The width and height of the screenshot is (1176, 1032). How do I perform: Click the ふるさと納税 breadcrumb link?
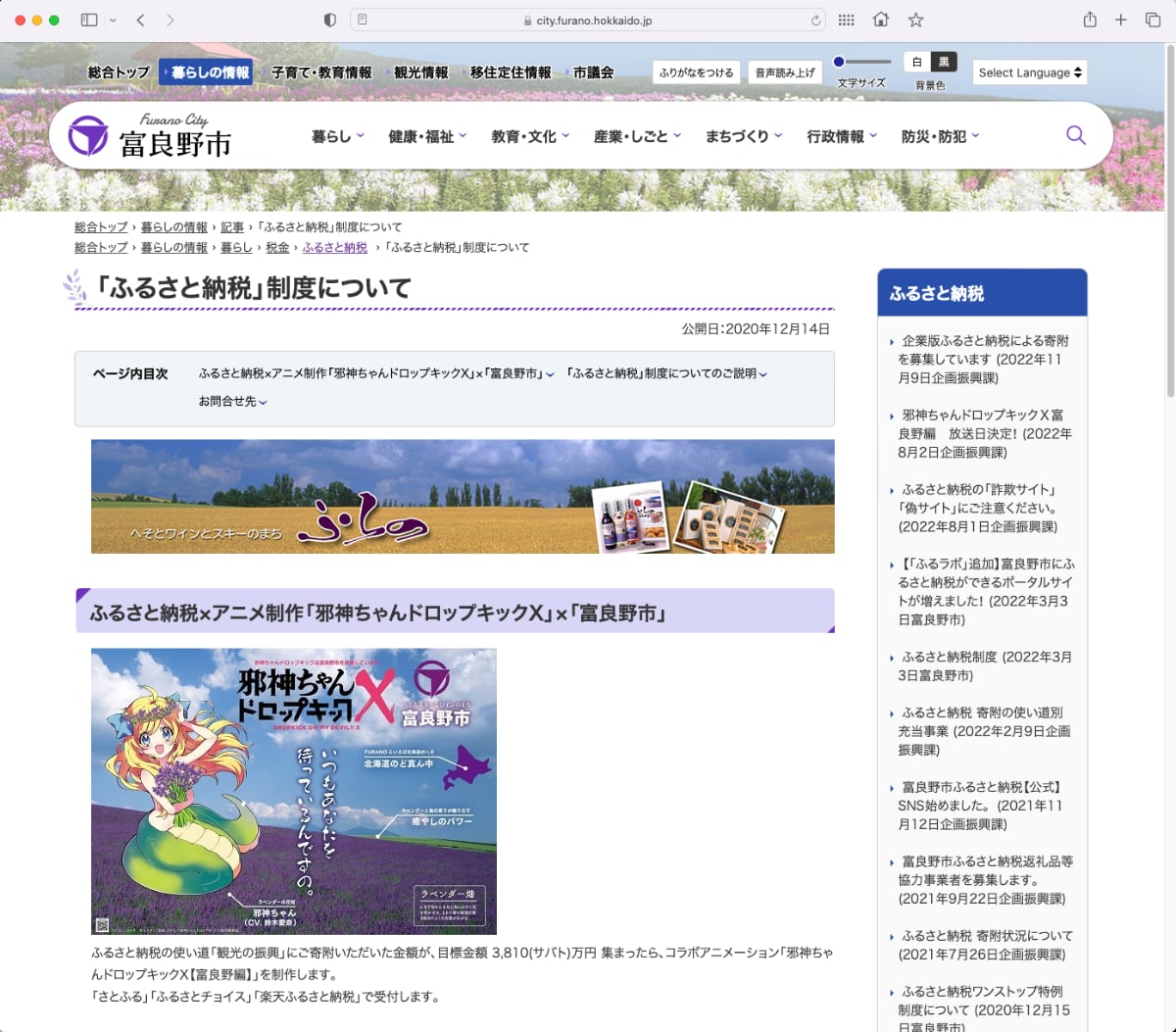click(334, 248)
